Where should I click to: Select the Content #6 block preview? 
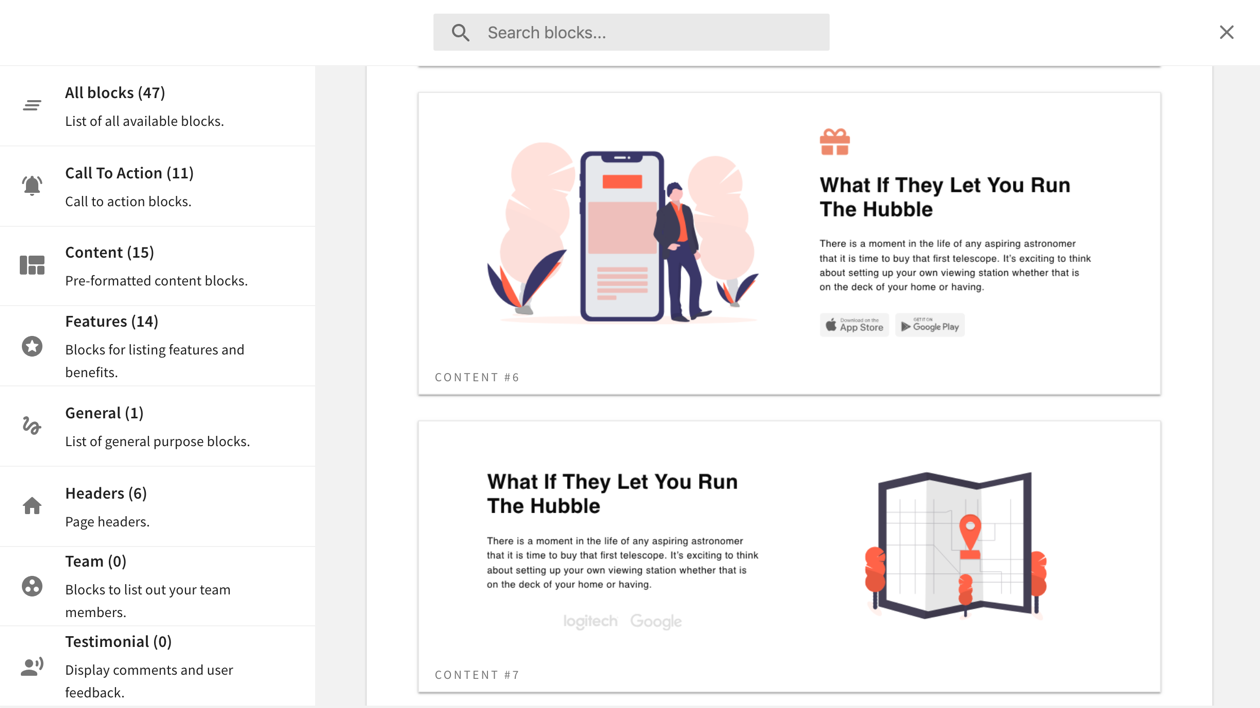789,242
